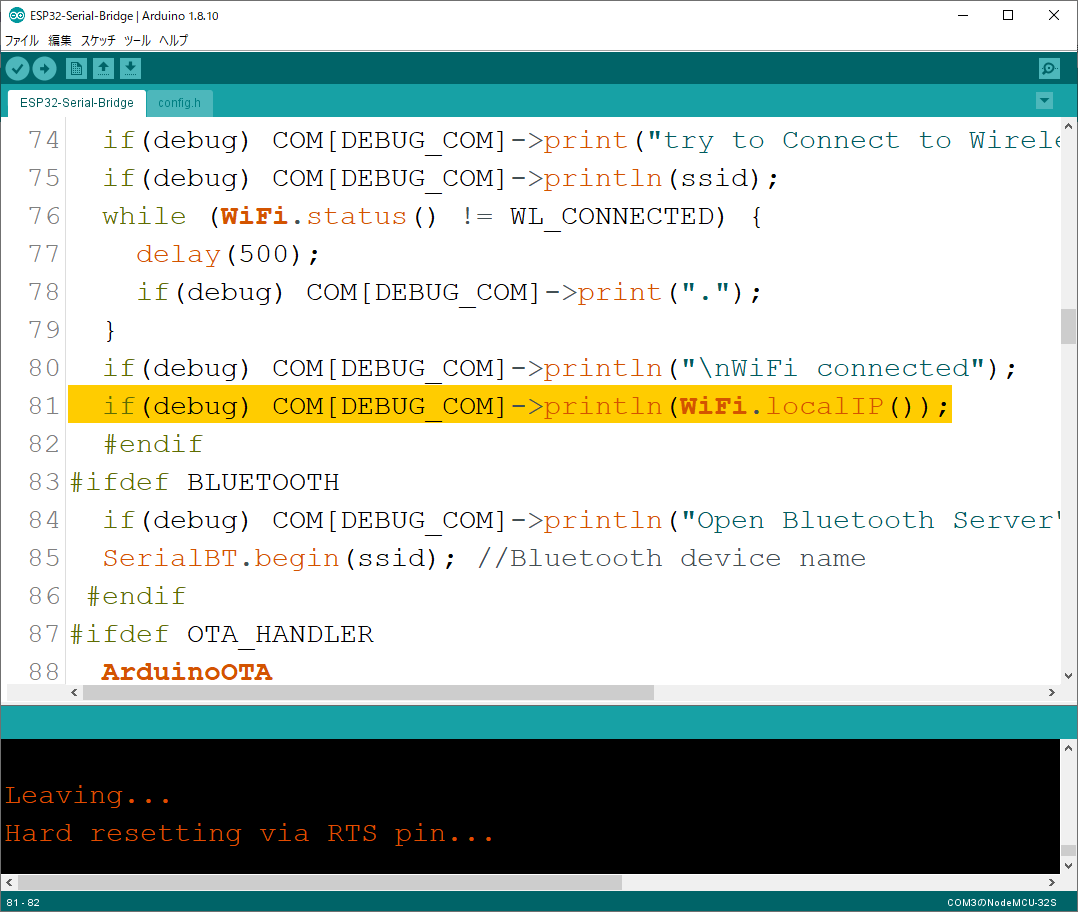Open the Serial Monitor magnifier icon
This screenshot has width=1078, height=912.
[1049, 69]
